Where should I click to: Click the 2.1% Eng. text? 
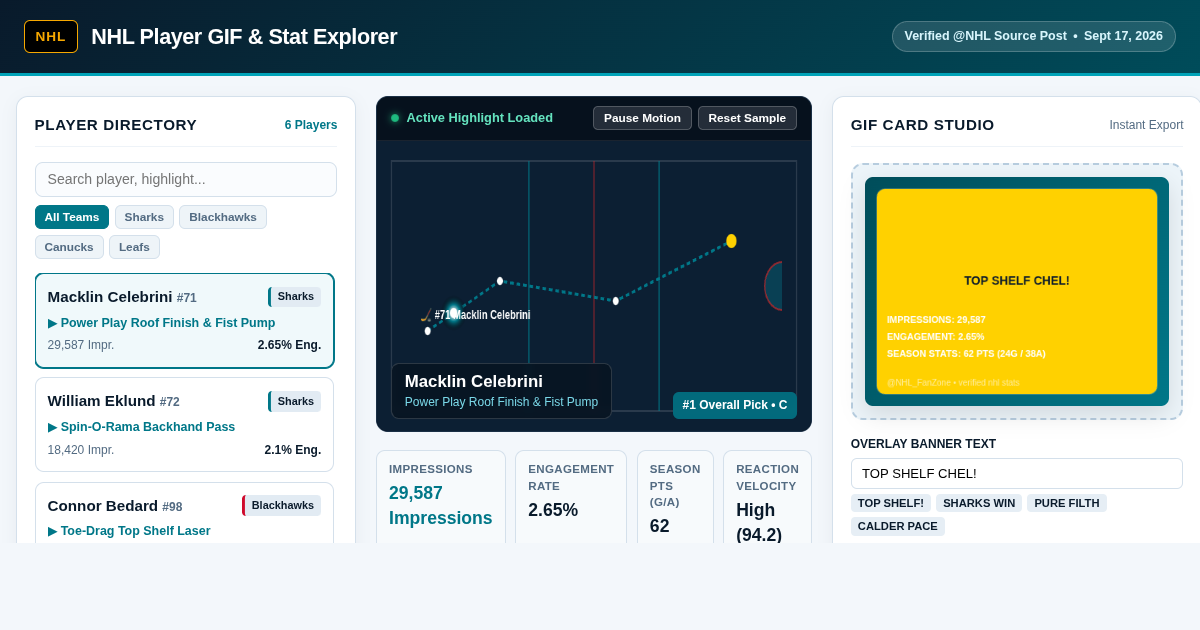pos(293,450)
